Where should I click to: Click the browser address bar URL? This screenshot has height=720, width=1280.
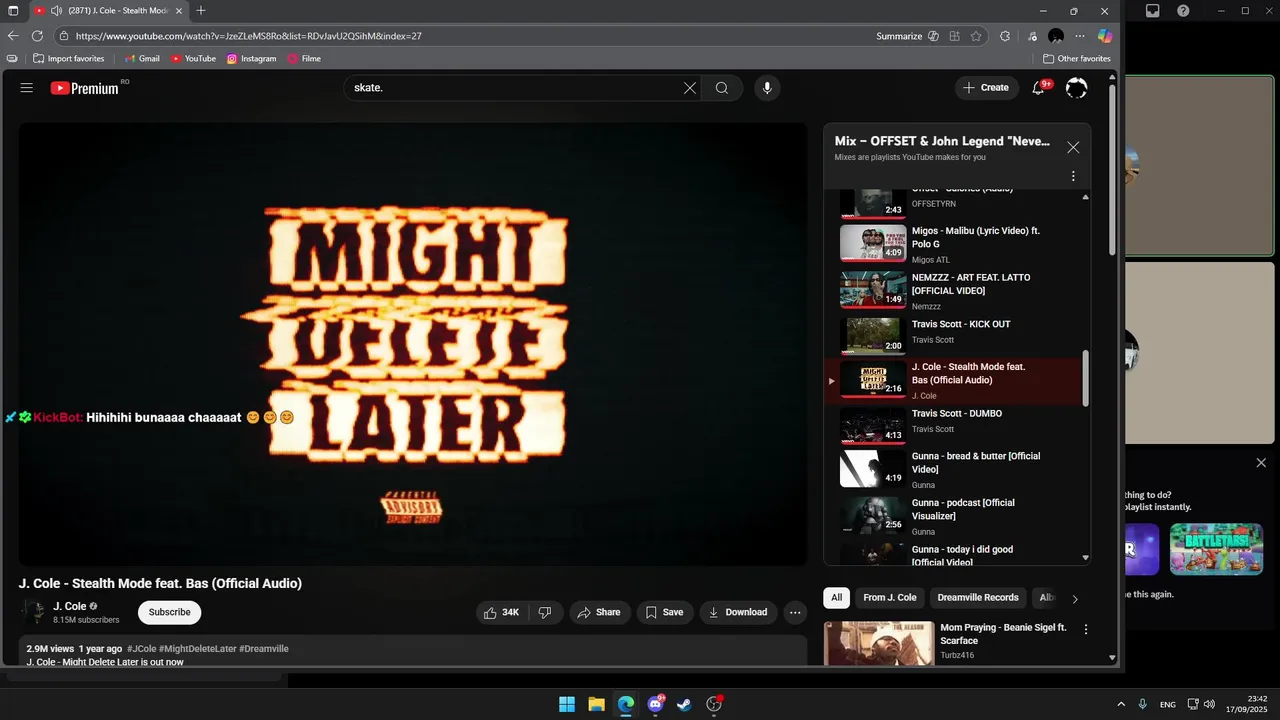point(249,36)
